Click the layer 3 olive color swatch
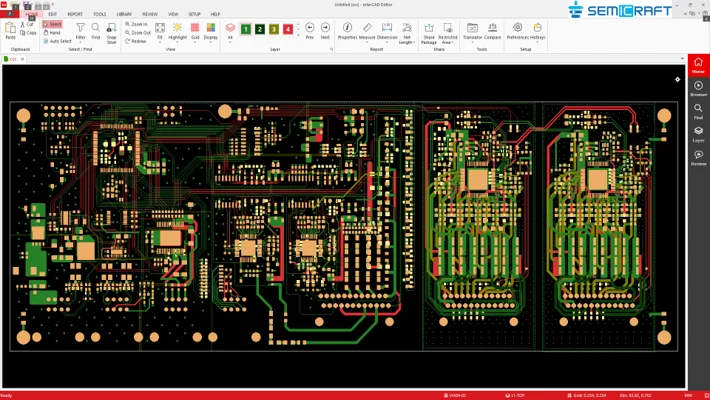Viewport: 710px width, 400px height. point(274,30)
